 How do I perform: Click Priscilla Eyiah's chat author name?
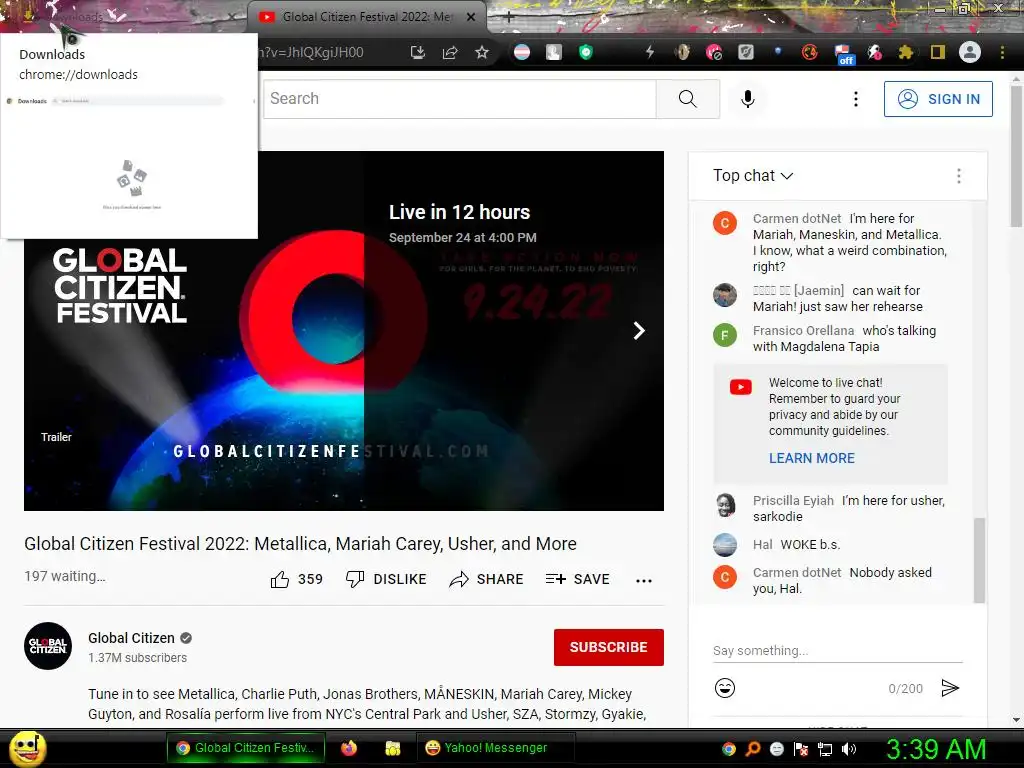coord(793,501)
